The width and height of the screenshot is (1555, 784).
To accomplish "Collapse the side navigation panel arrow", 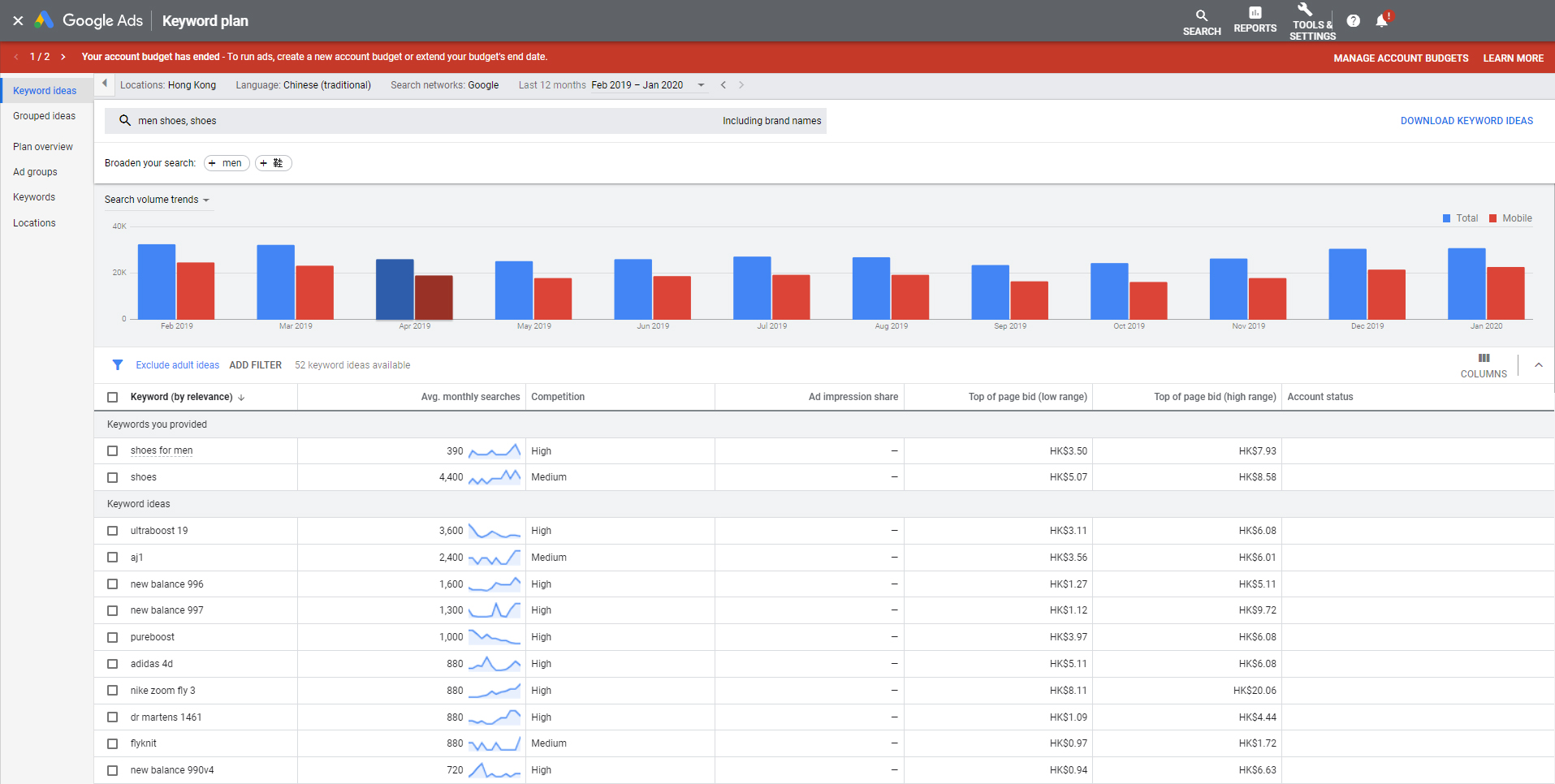I will (105, 84).
